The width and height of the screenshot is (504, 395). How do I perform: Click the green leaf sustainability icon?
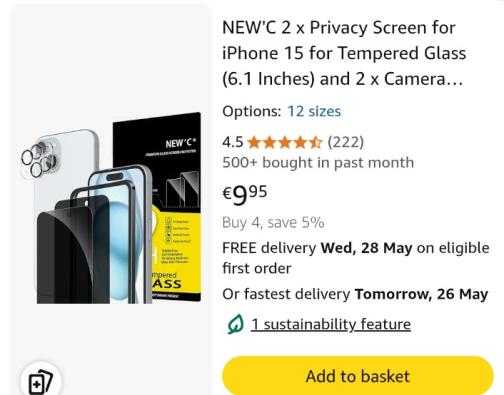[x=236, y=324]
